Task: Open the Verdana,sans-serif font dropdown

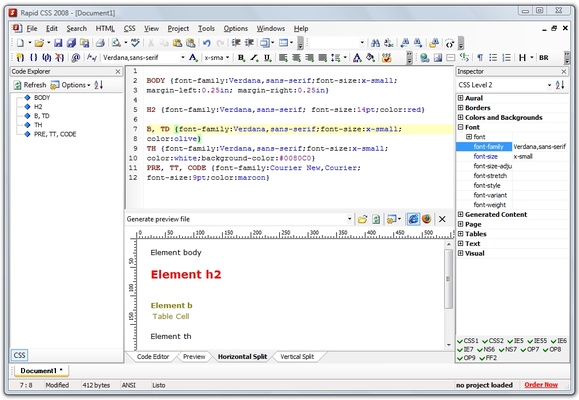Action: 183,58
